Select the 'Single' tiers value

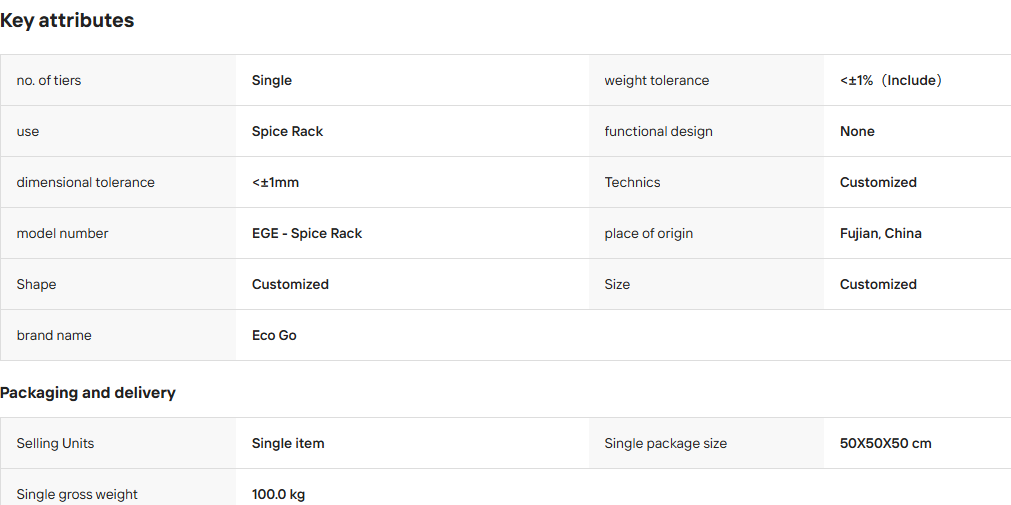click(271, 81)
